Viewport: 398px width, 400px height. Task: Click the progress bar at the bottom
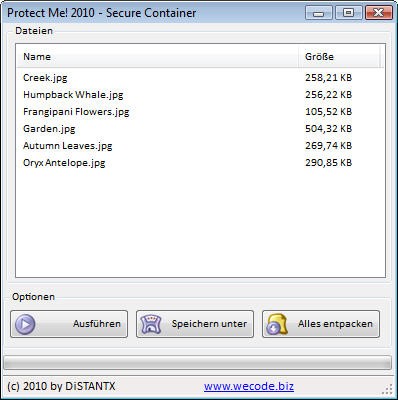pyautogui.click(x=197, y=362)
